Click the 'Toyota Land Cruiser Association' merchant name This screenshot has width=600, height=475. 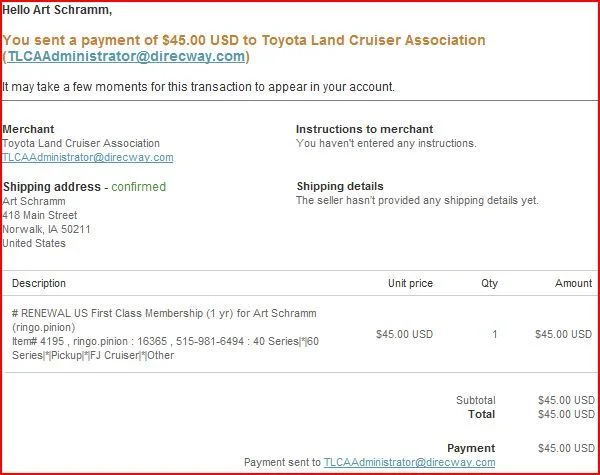[x=81, y=143]
